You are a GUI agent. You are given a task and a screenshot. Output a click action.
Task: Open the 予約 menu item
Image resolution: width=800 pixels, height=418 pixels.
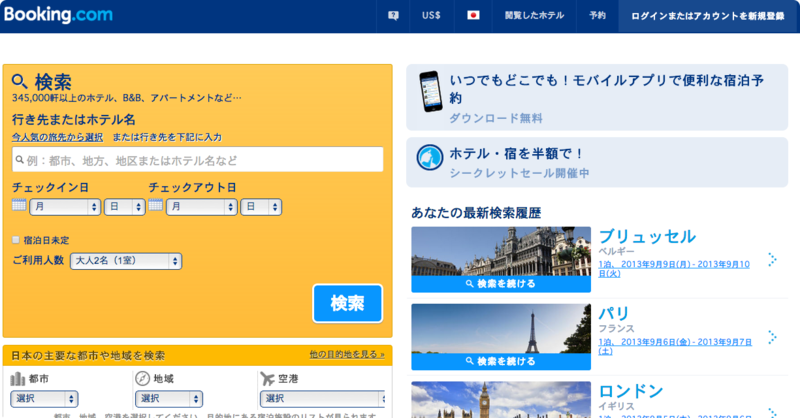(x=597, y=15)
